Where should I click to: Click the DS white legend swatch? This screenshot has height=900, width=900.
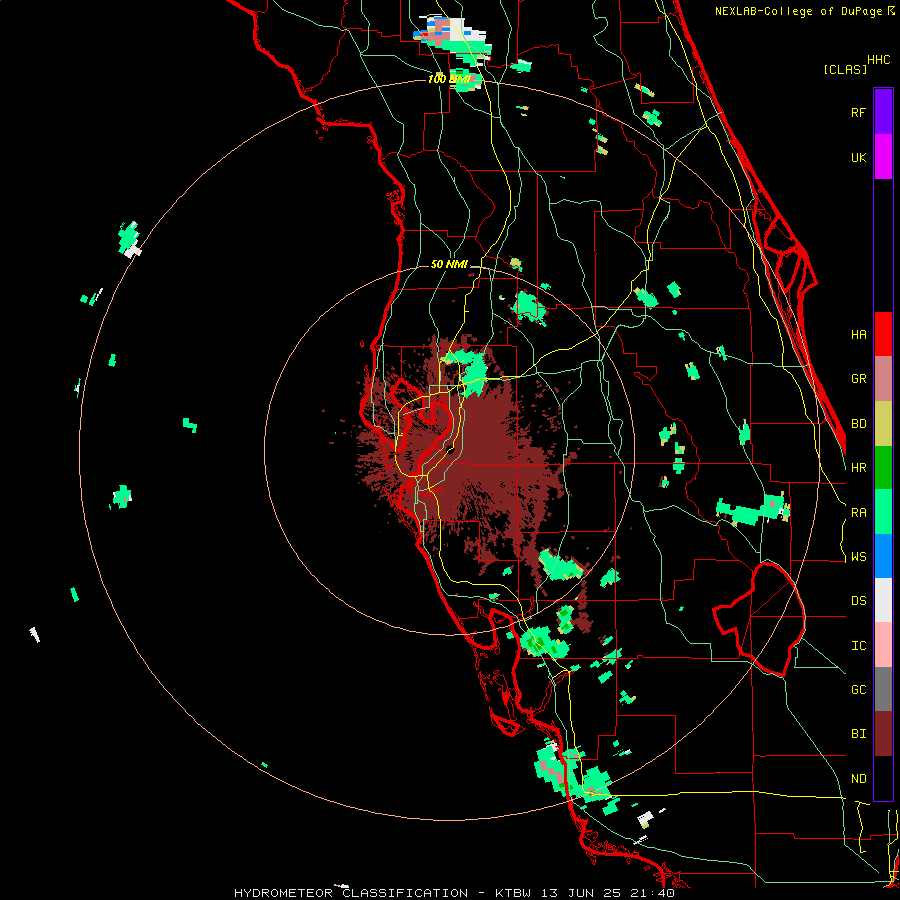883,600
